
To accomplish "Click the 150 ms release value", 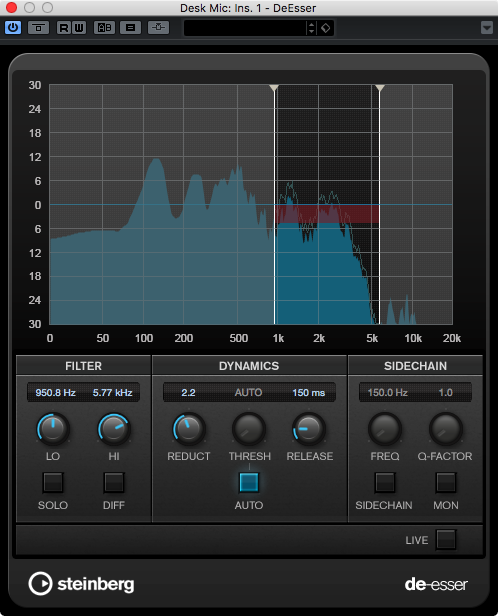I will point(309,392).
